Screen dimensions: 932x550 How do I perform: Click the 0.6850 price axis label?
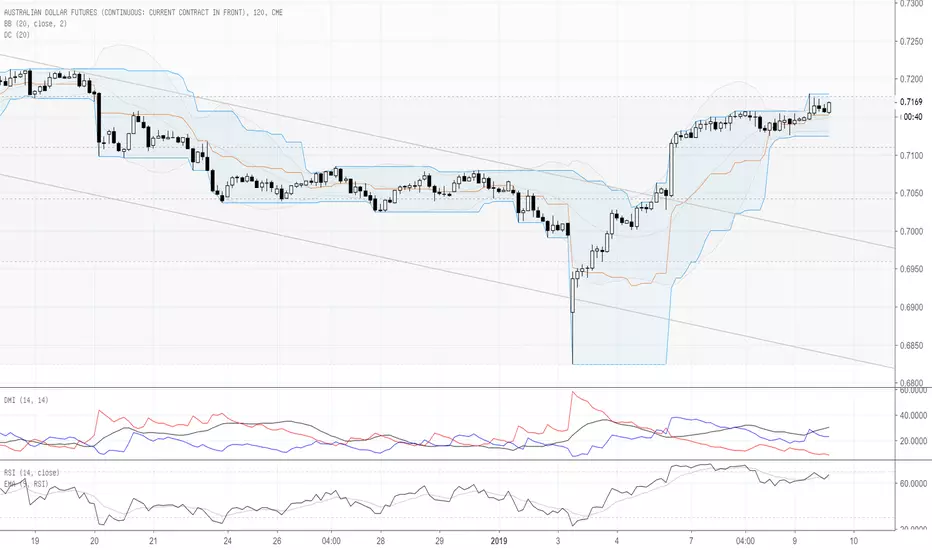pyautogui.click(x=912, y=345)
